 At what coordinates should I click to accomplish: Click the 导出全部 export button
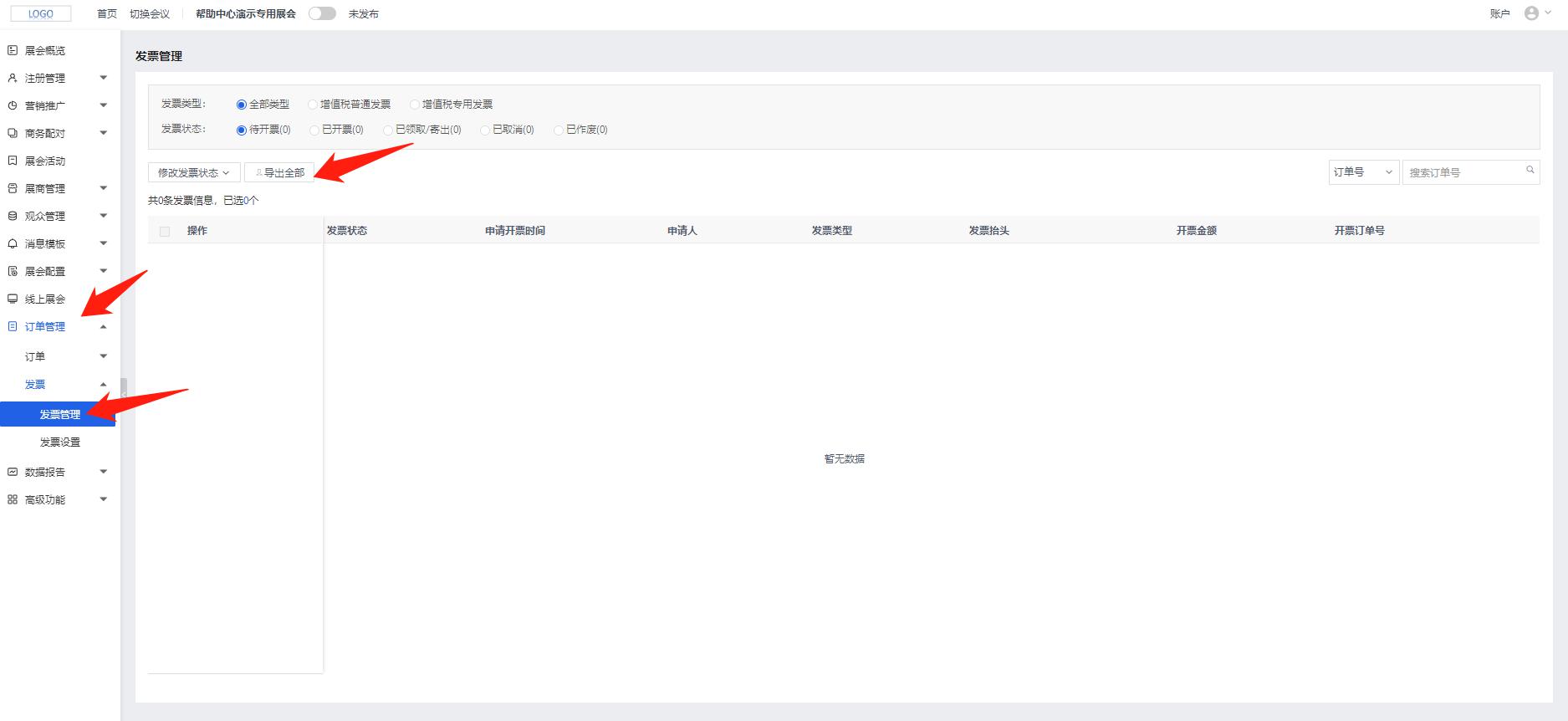279,173
